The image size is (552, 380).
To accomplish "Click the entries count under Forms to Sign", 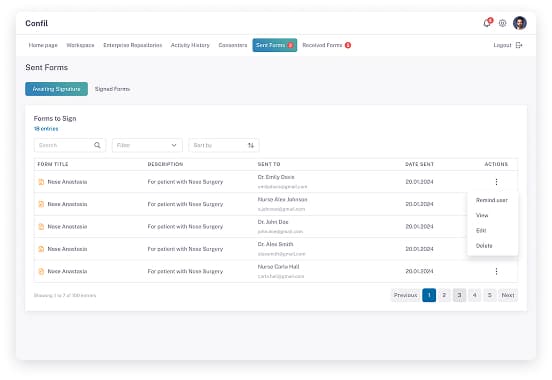I will [x=46, y=129].
